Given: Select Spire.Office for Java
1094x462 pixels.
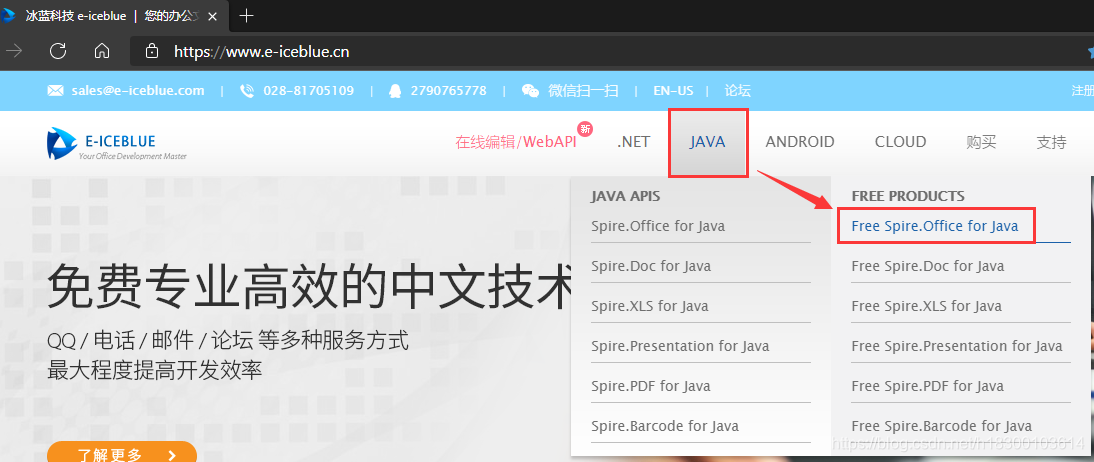Looking at the screenshot, I should click(x=658, y=226).
